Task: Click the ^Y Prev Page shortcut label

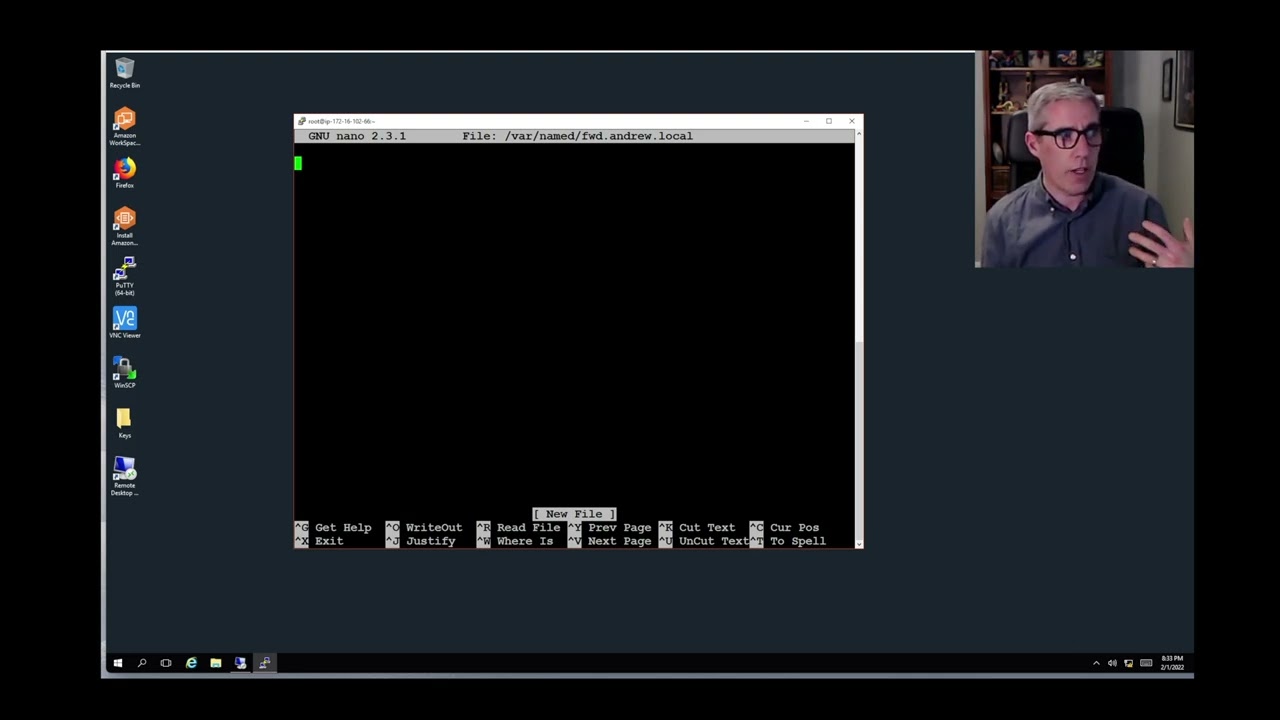Action: [x=609, y=528]
